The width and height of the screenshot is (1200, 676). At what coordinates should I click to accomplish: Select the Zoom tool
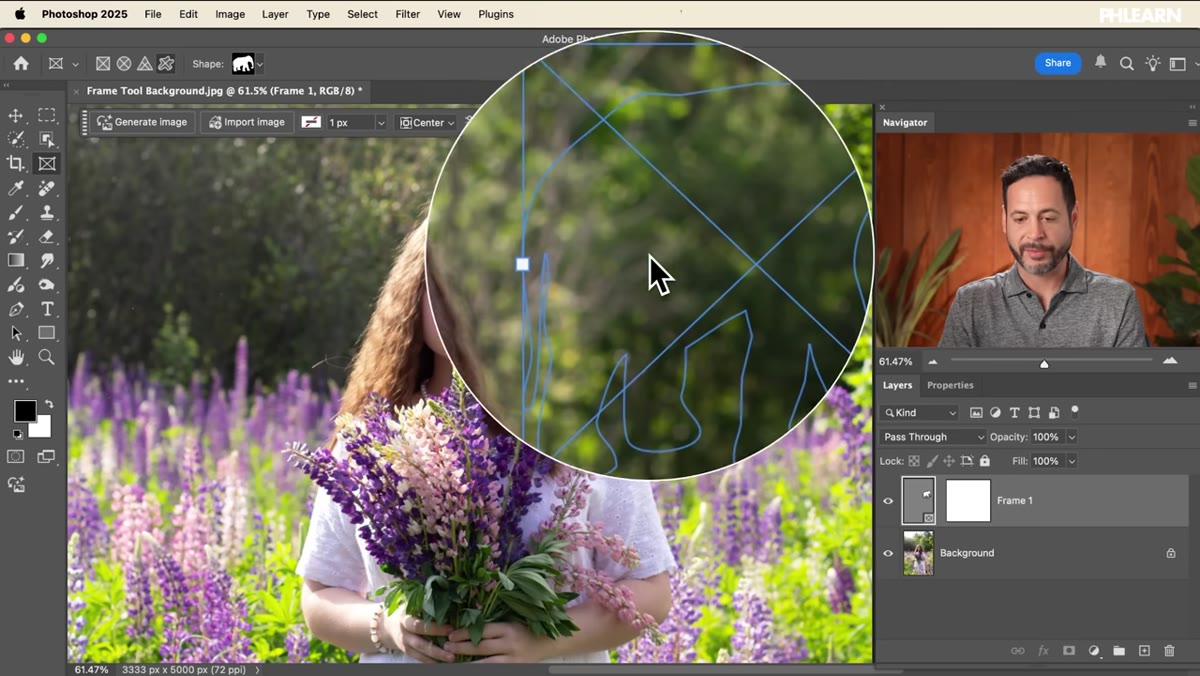(47, 357)
